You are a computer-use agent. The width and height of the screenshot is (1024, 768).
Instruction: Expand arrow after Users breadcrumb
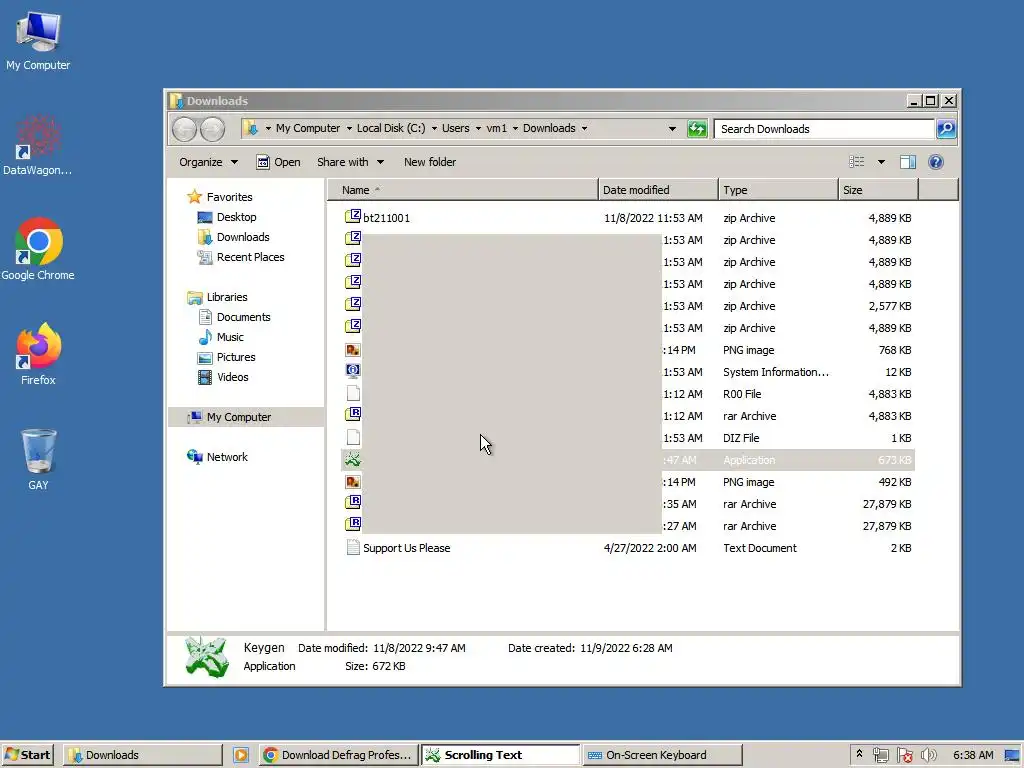(478, 129)
